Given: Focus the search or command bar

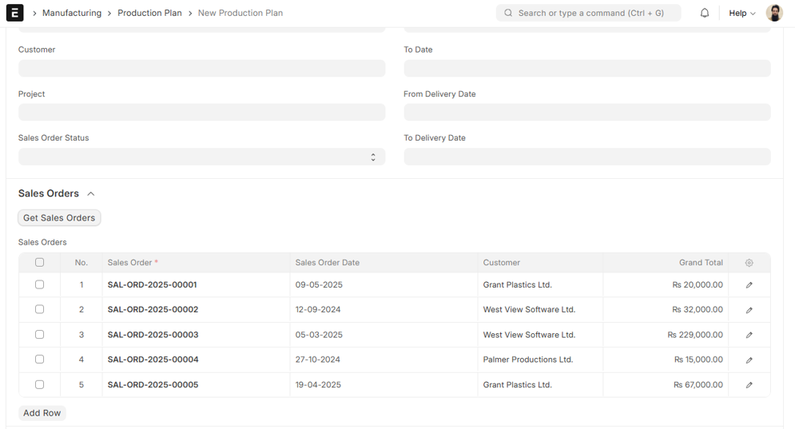Looking at the screenshot, I should (x=588, y=13).
